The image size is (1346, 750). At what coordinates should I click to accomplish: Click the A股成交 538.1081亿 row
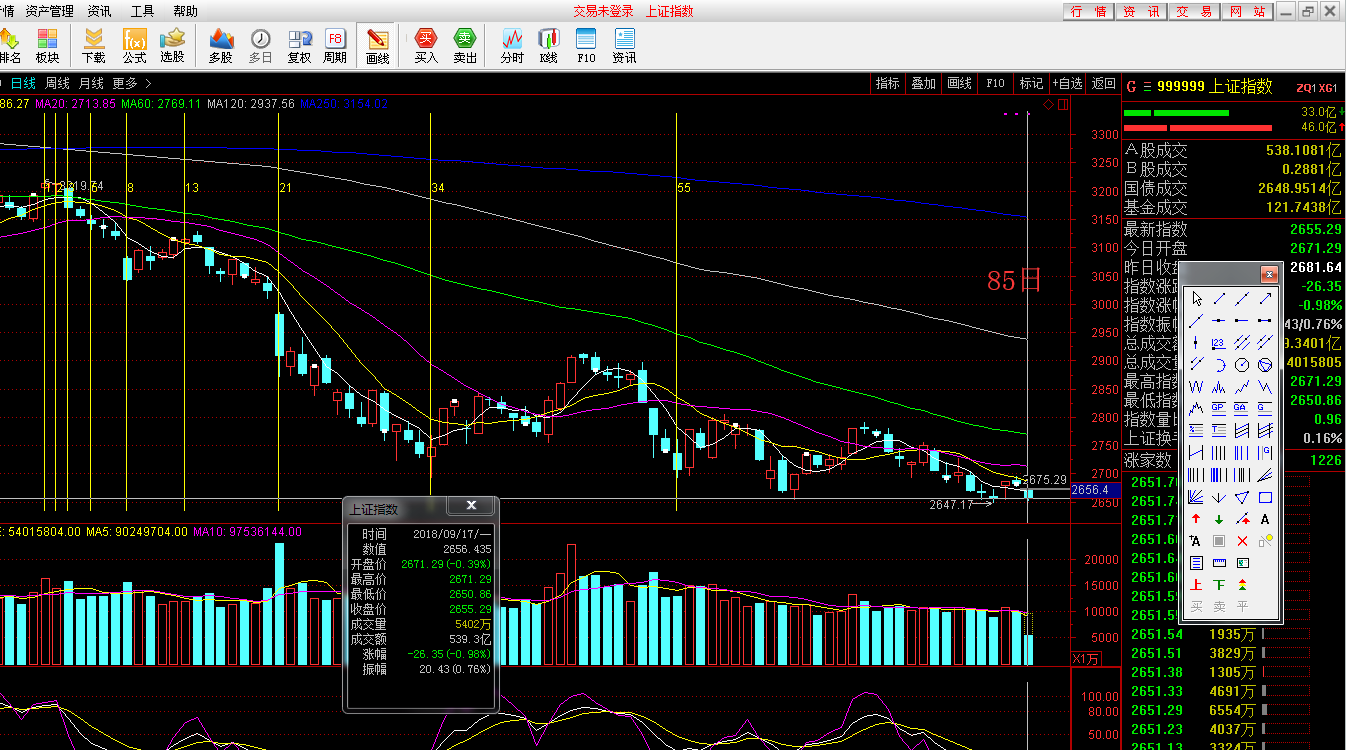click(x=1233, y=151)
